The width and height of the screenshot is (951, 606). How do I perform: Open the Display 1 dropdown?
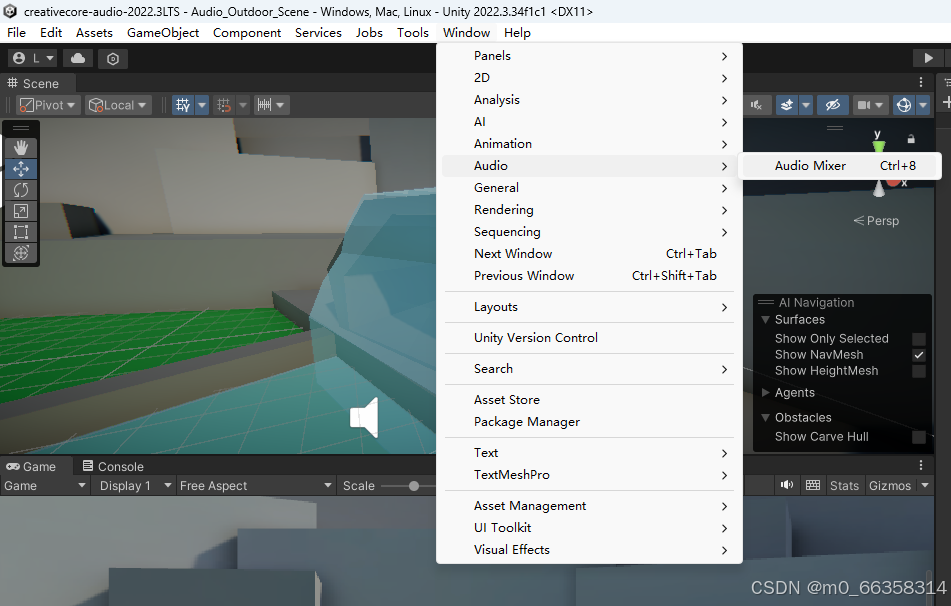[133, 485]
